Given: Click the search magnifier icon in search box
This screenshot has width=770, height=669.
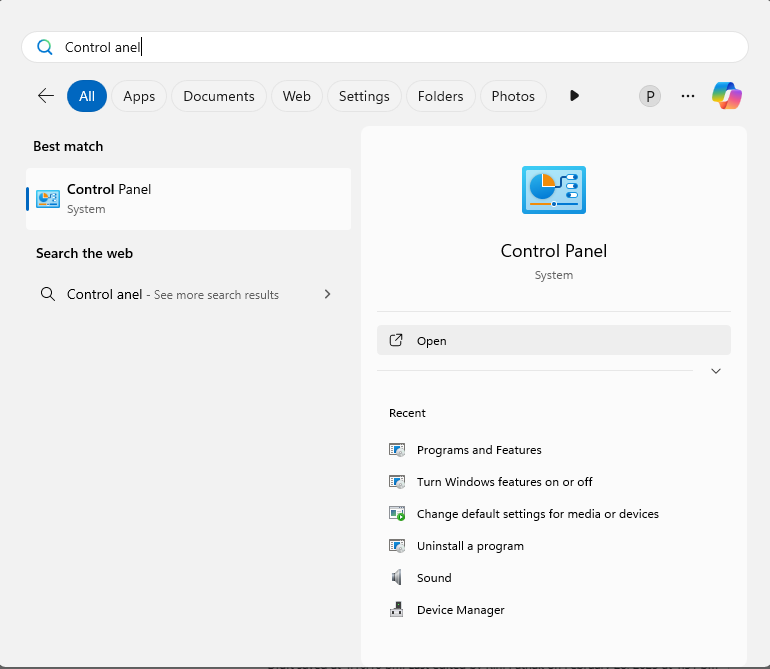Looking at the screenshot, I should 44,47.
